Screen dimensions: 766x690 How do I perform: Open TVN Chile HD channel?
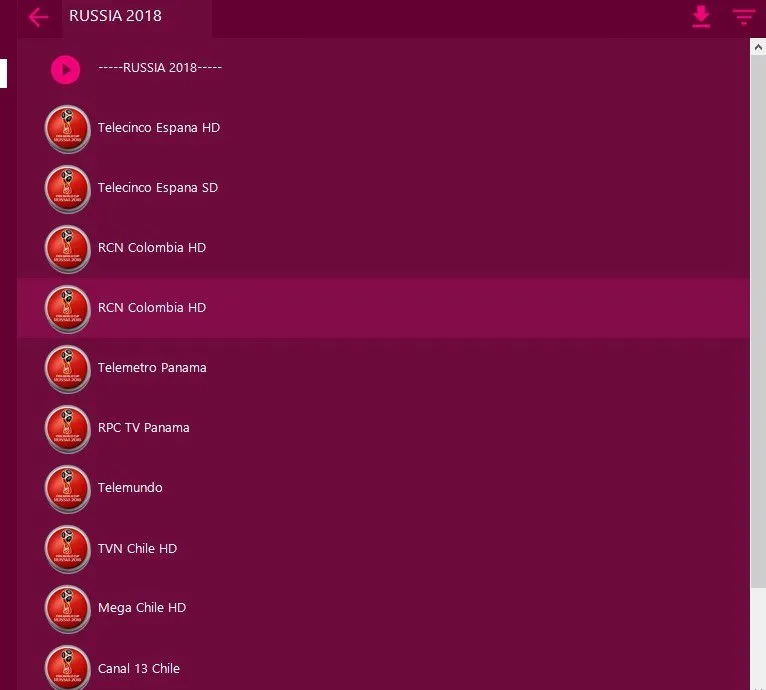pyautogui.click(x=383, y=548)
